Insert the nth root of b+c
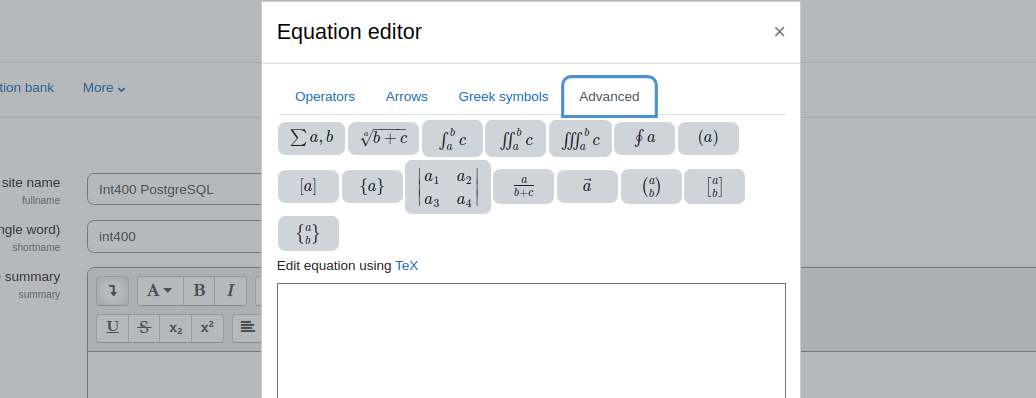This screenshot has height=398, width=1036. (383, 138)
